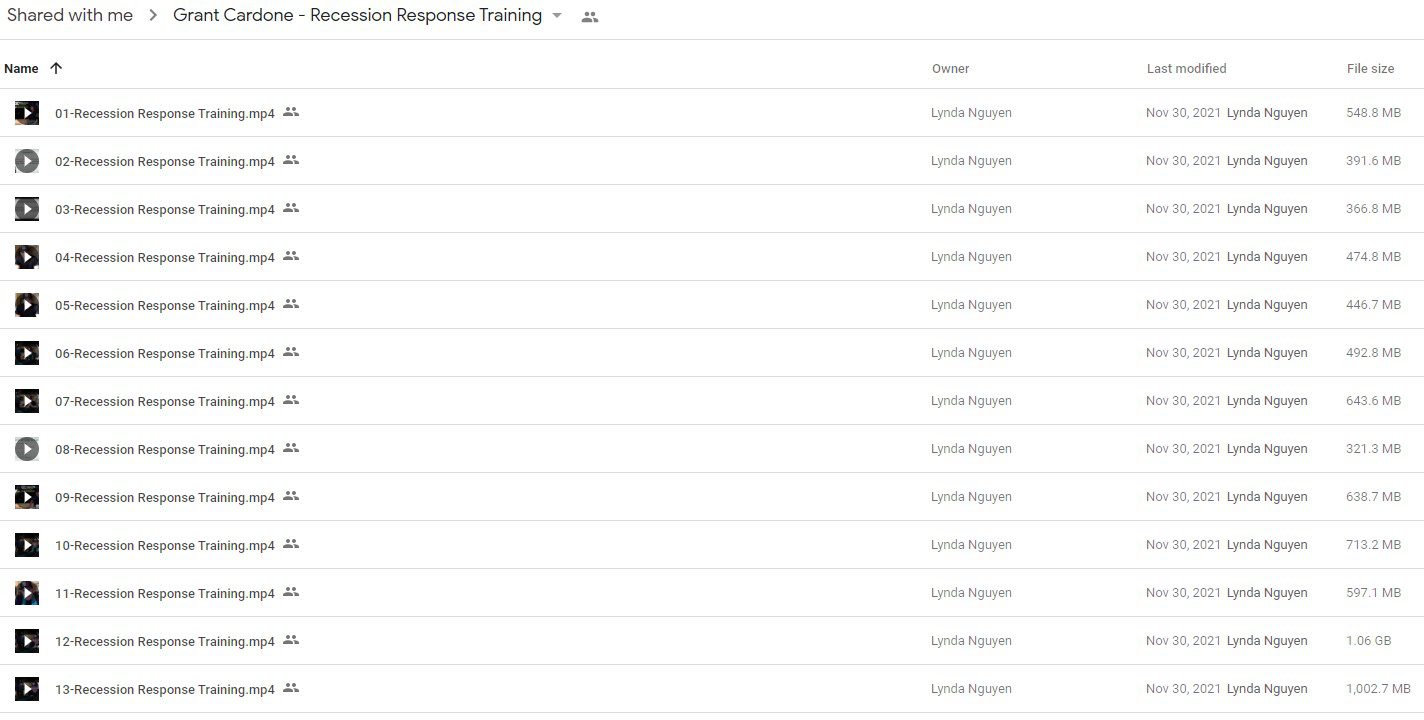Click Grant Cardone - Recession Response Training breadcrumb
The image size is (1424, 720).
[358, 15]
